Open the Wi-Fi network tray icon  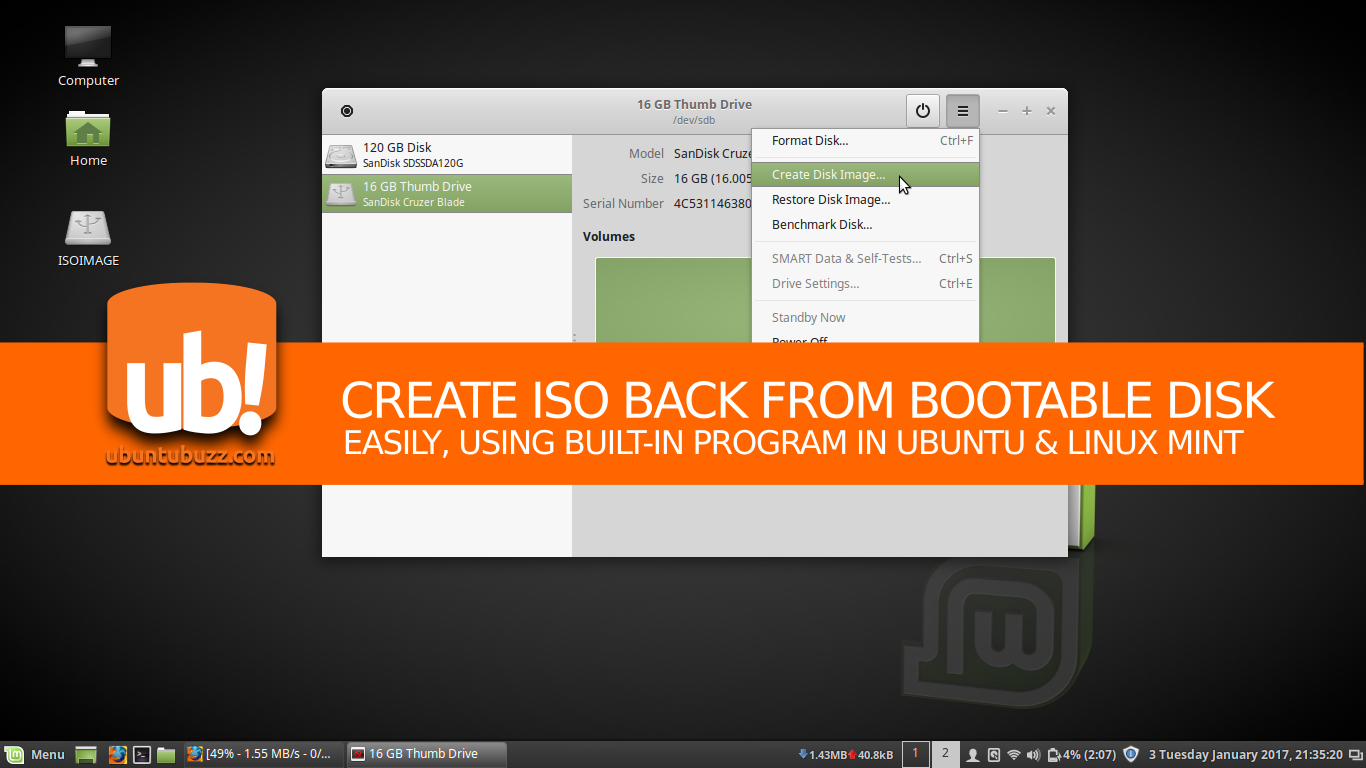pos(1014,755)
